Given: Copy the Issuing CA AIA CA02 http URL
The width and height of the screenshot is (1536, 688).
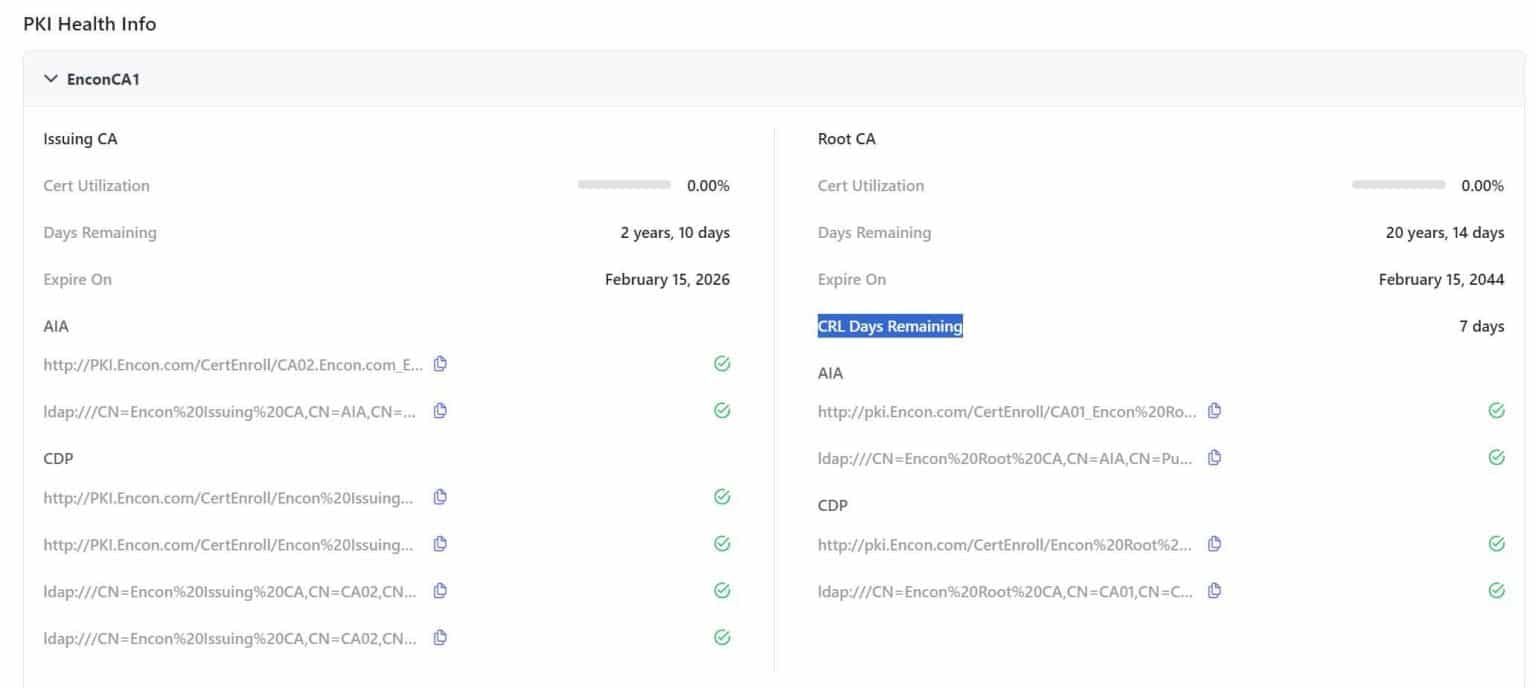Looking at the screenshot, I should click(440, 364).
